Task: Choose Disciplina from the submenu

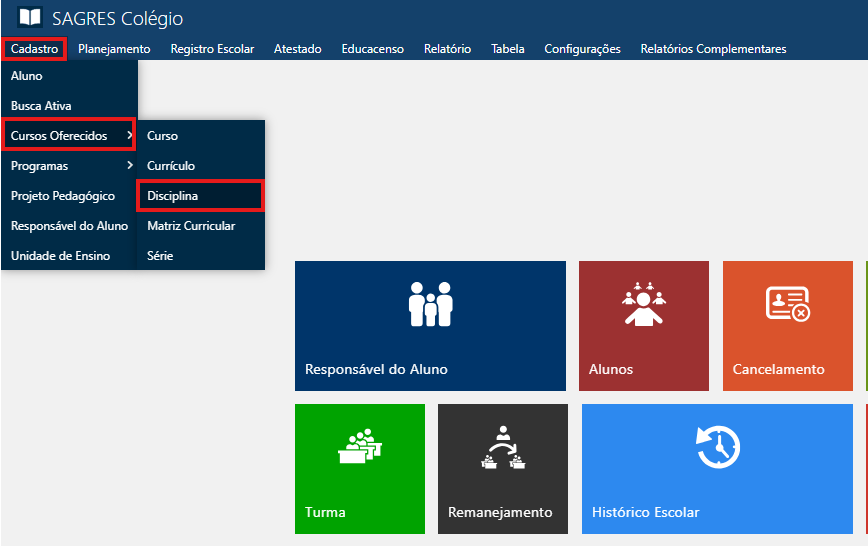Action: 201,195
